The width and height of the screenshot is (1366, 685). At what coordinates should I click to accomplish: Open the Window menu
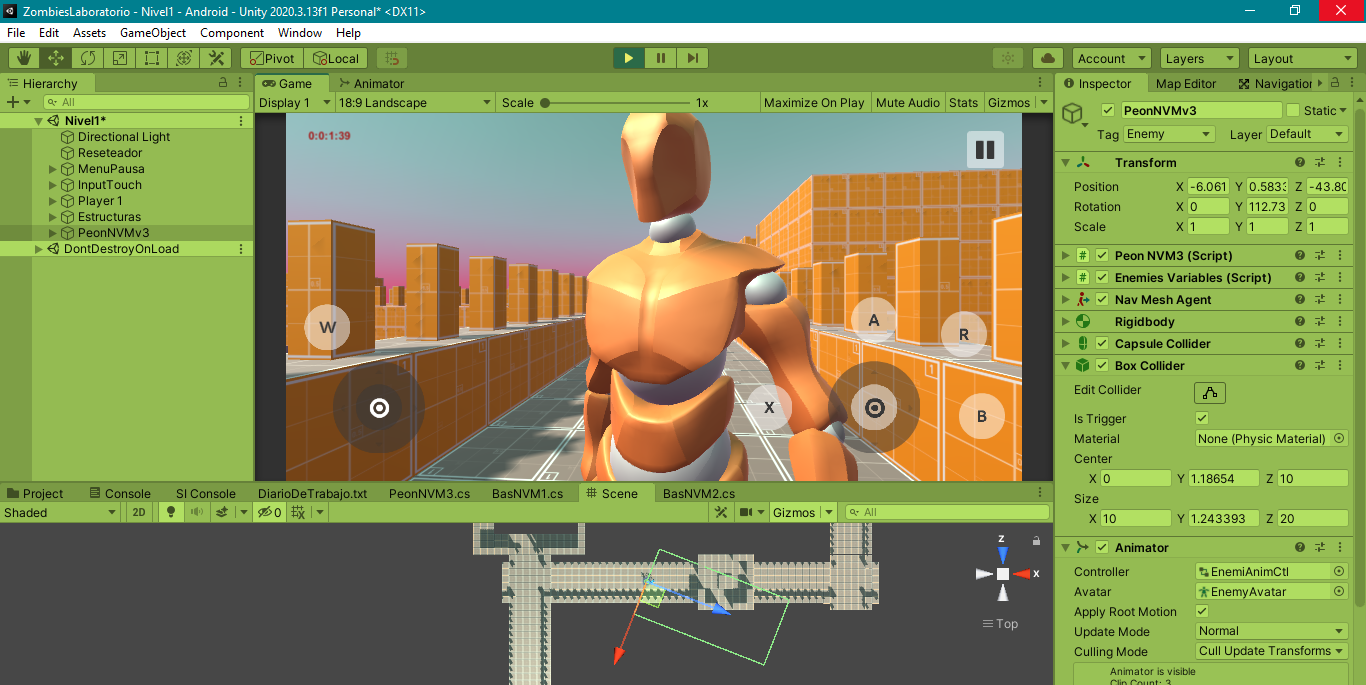coord(300,32)
